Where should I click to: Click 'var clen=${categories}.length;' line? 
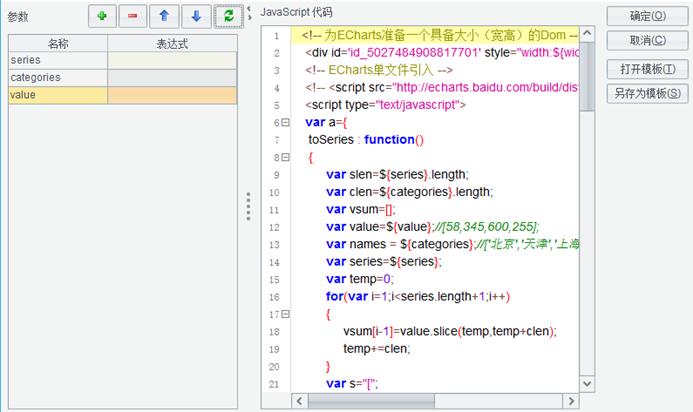(410, 192)
